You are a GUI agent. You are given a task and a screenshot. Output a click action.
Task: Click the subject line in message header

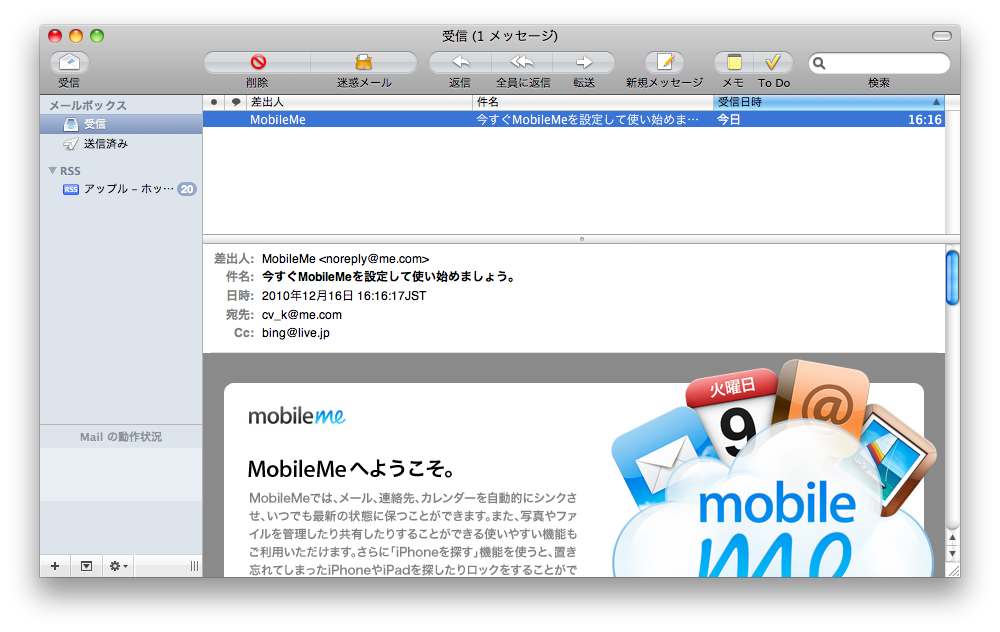[x=389, y=277]
